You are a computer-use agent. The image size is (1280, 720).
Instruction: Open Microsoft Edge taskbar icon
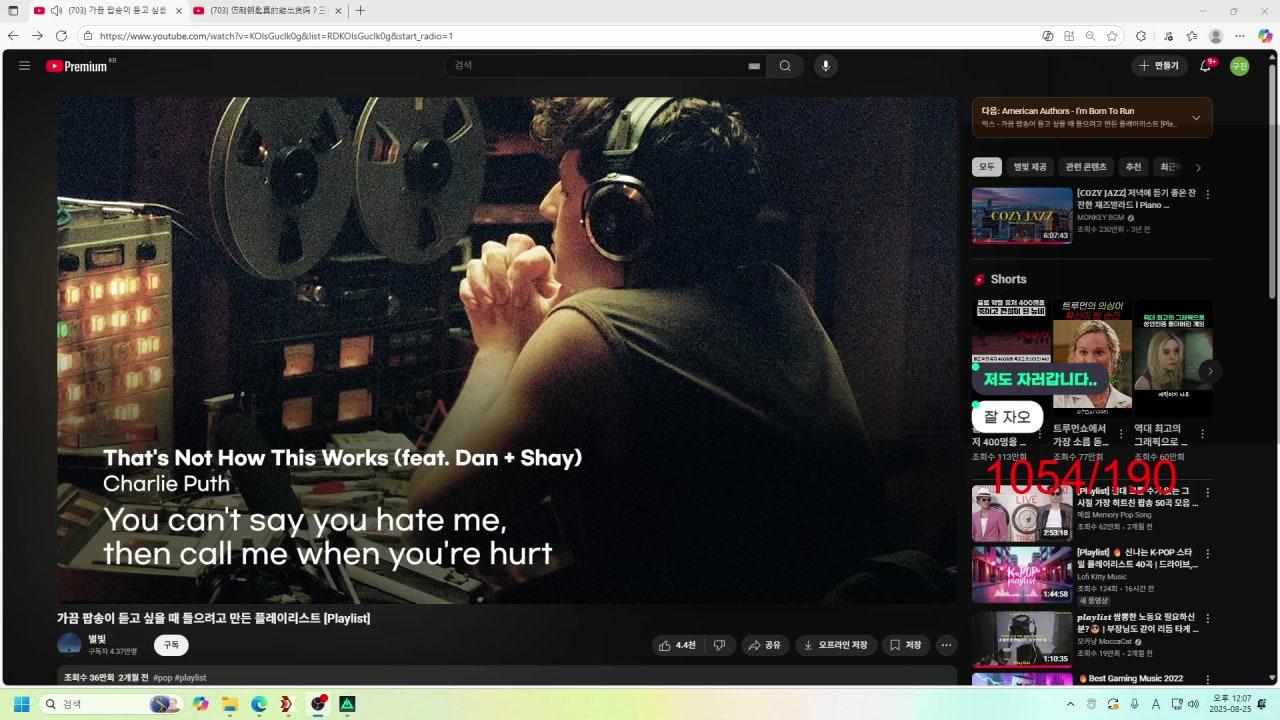coord(259,704)
